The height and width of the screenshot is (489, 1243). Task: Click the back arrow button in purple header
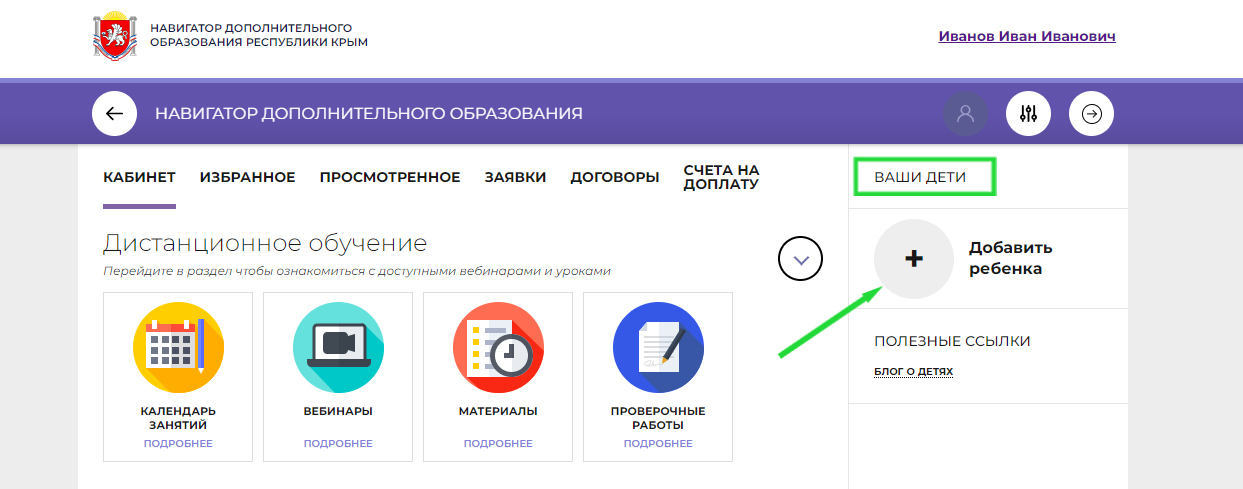click(x=114, y=114)
